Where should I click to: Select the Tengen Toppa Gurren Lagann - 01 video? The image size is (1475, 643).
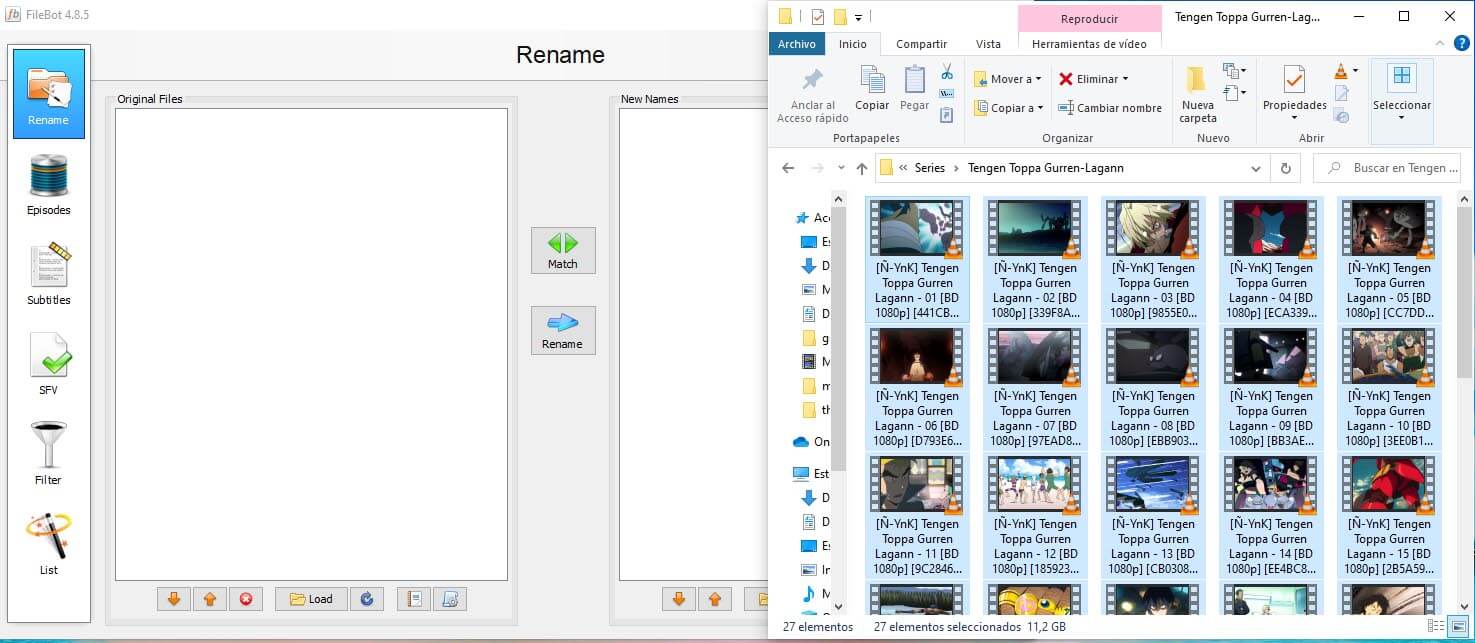pyautogui.click(x=917, y=259)
